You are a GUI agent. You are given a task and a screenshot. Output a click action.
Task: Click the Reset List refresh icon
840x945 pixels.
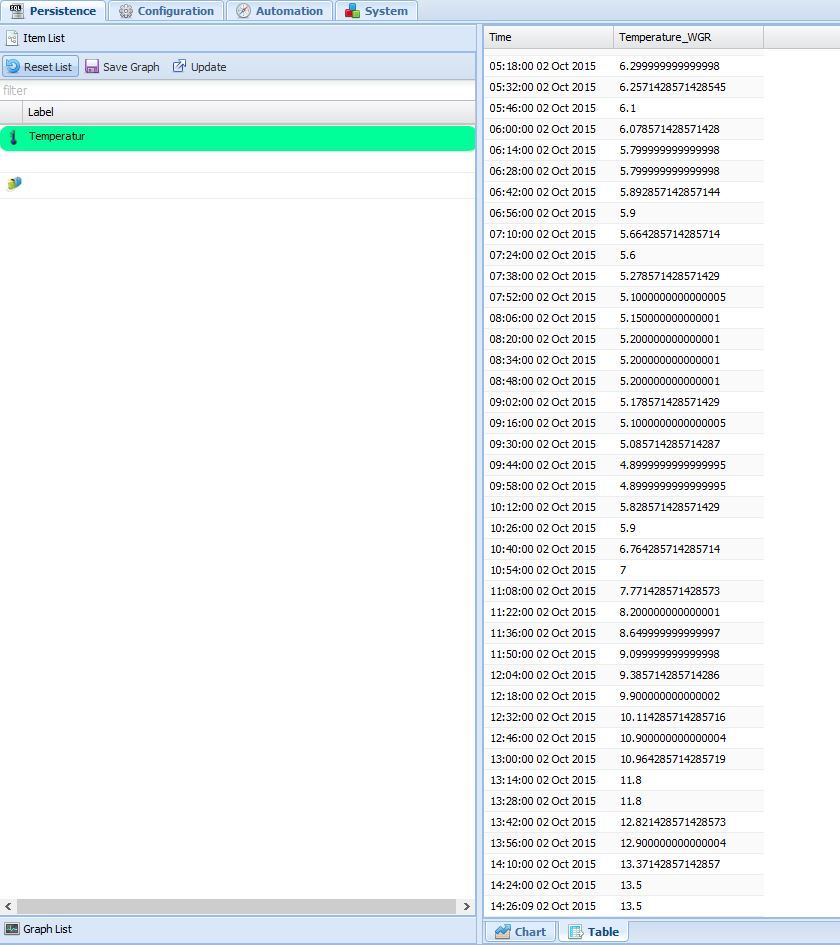13,66
